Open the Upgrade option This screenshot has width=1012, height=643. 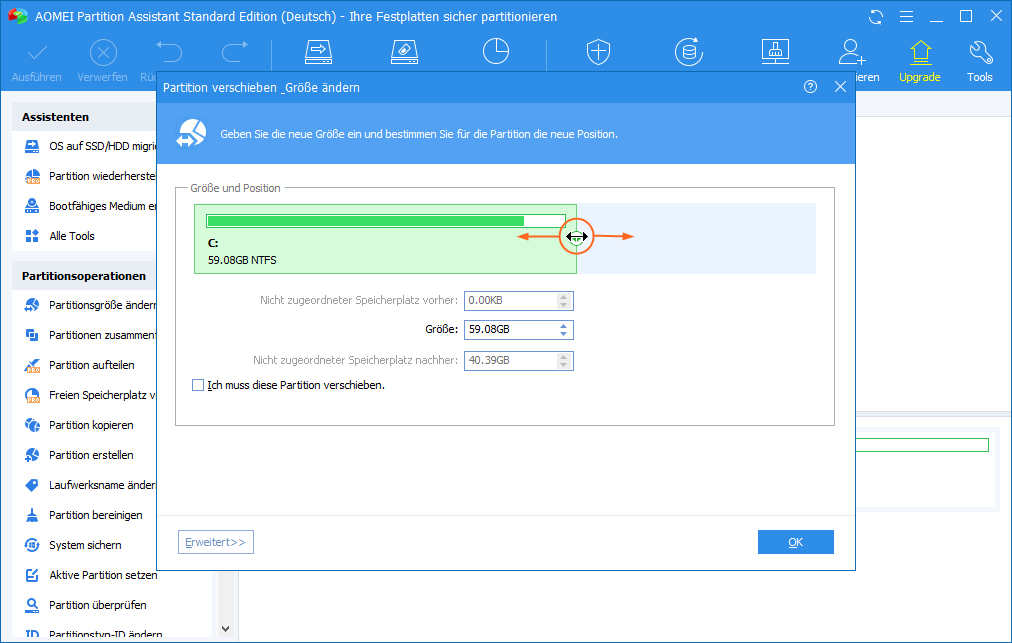(x=920, y=62)
